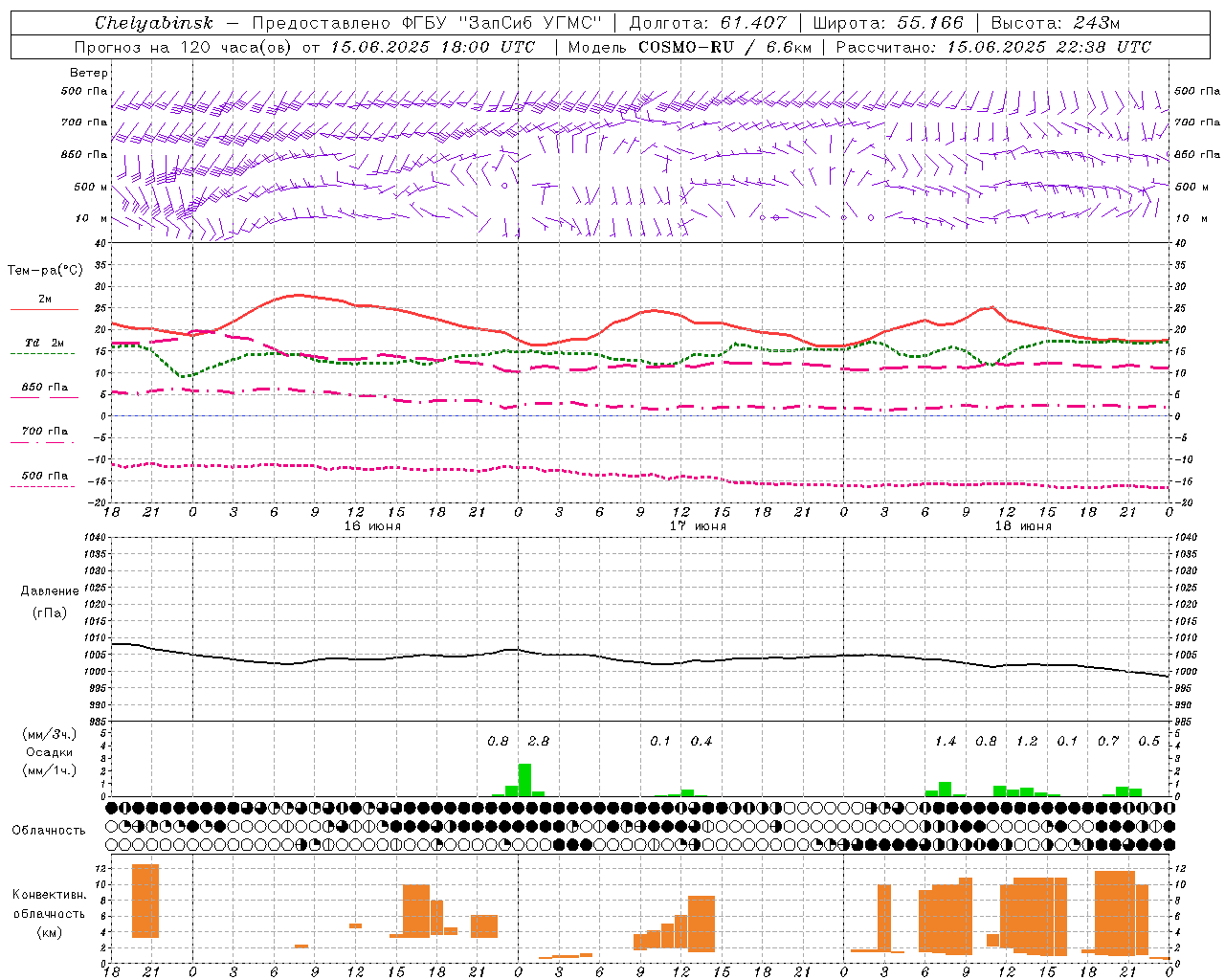Click the '18 июня' date label
The image size is (1225, 980).
[x=1023, y=526]
